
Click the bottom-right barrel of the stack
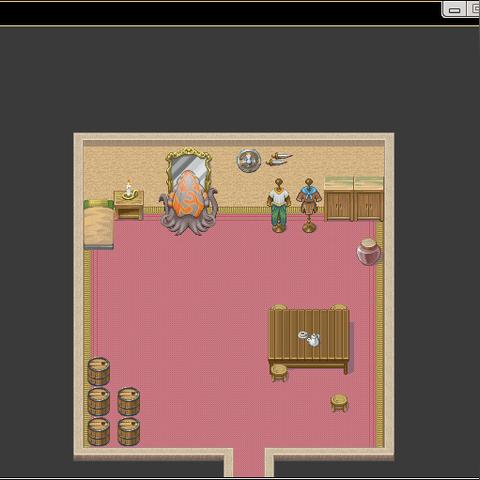click(129, 431)
